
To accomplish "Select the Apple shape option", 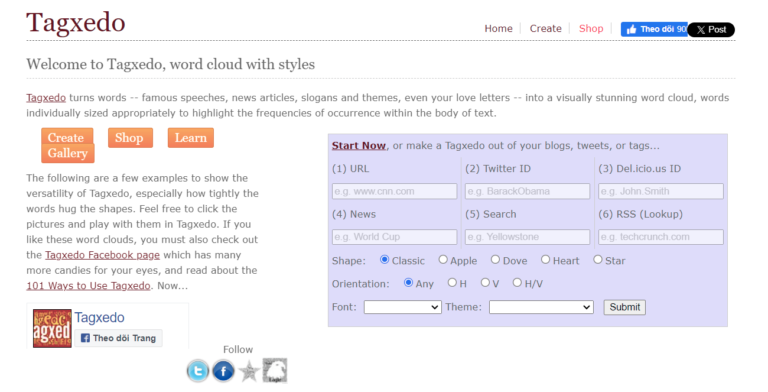I will pos(443,260).
